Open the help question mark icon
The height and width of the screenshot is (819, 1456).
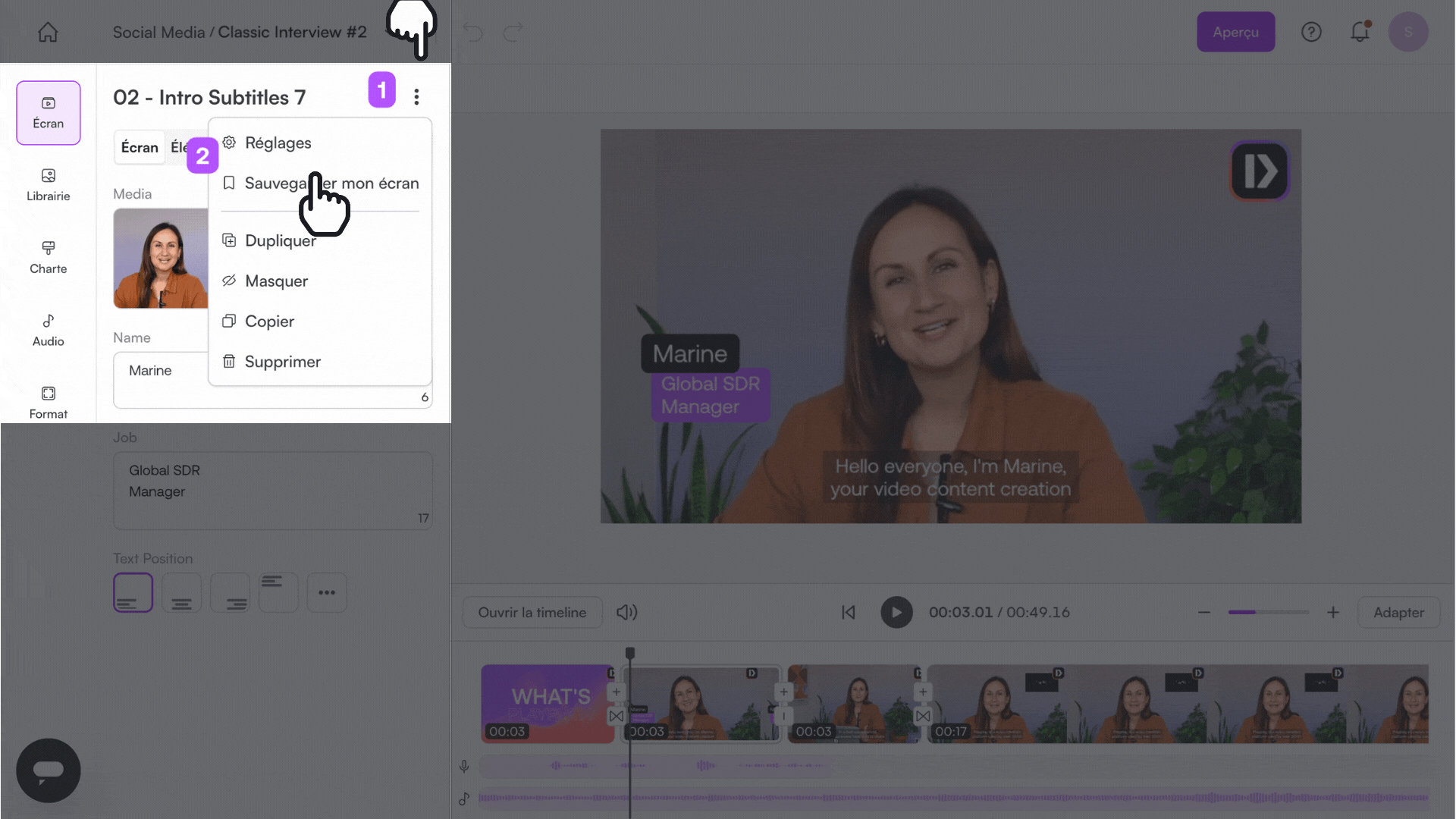[1311, 32]
